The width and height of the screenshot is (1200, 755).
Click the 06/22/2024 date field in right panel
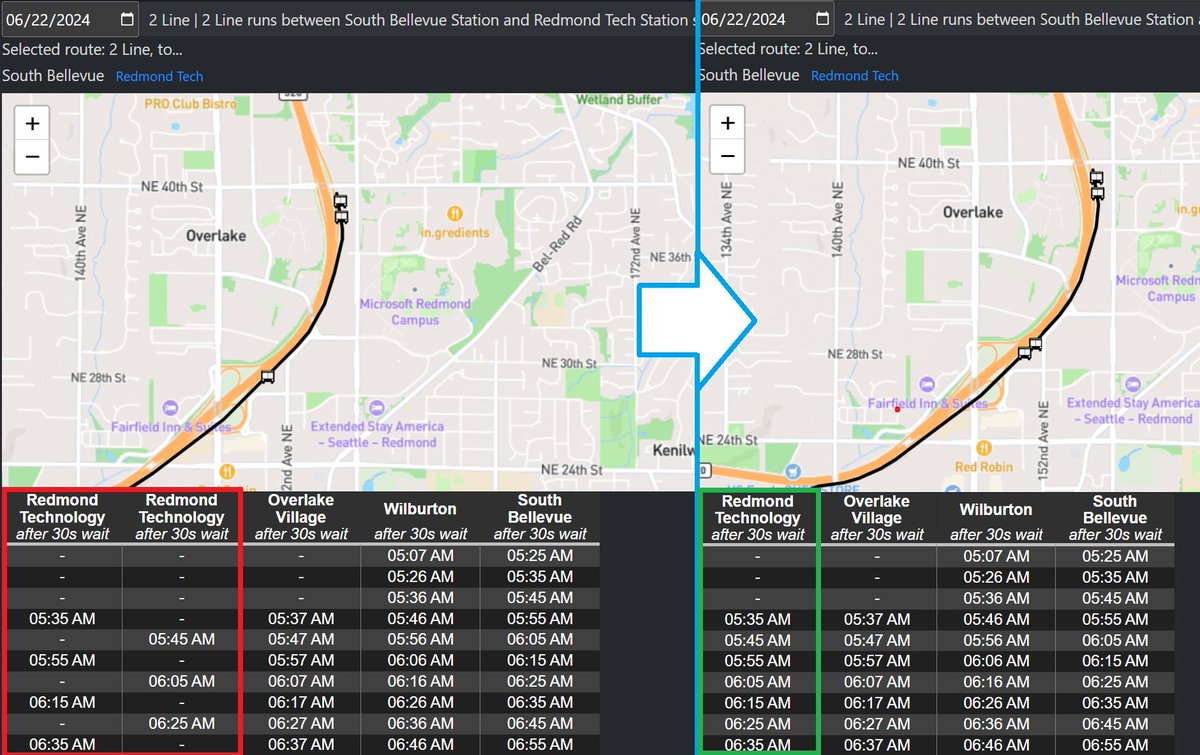766,19
